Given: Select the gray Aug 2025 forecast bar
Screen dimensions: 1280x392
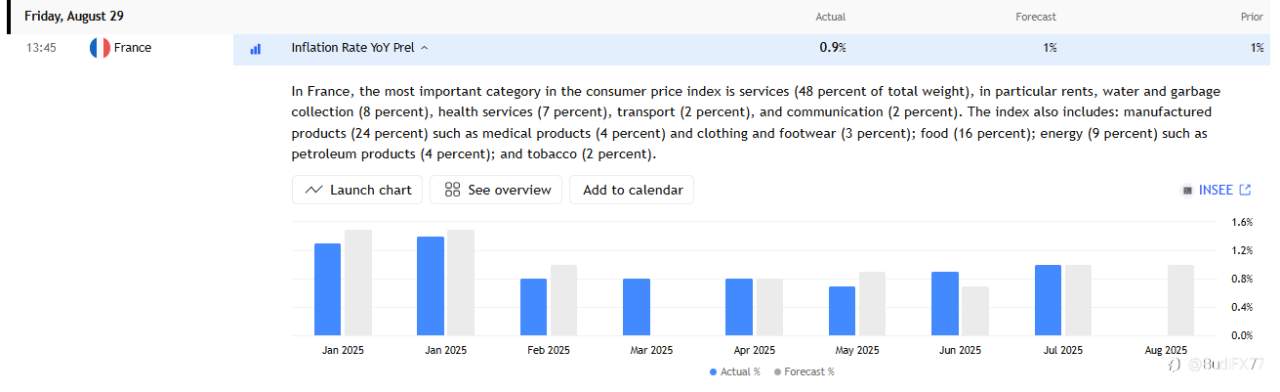Looking at the screenshot, I should coord(1181,300).
